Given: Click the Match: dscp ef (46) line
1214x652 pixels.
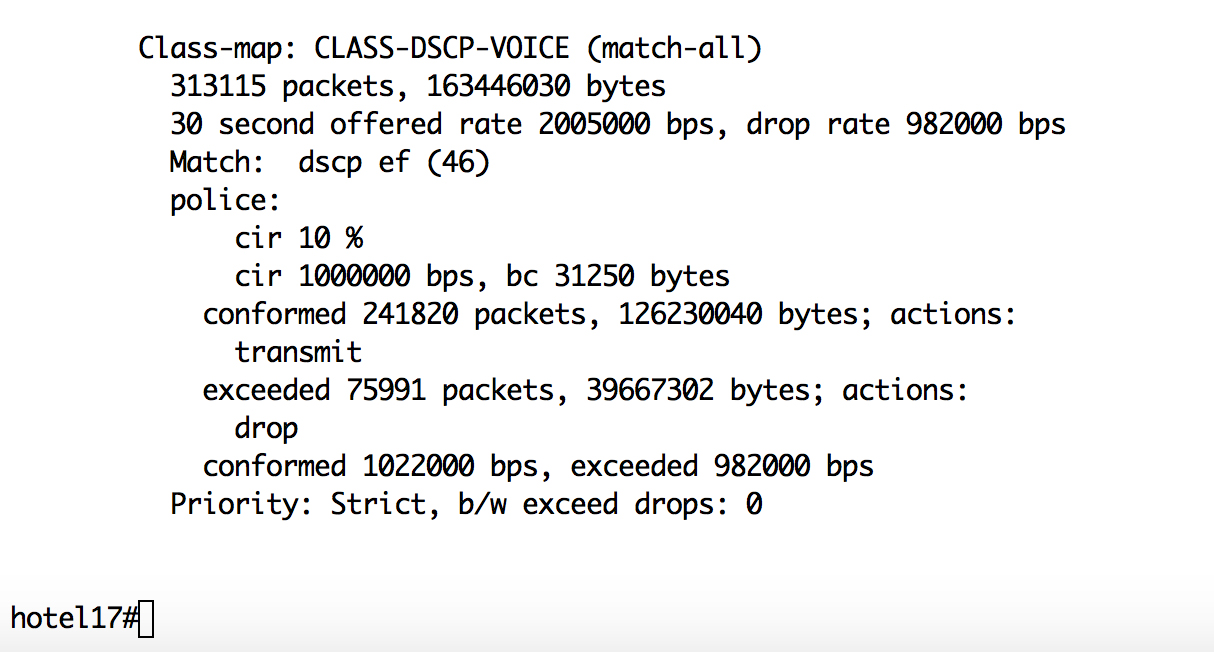Looking at the screenshot, I should [x=329, y=162].
